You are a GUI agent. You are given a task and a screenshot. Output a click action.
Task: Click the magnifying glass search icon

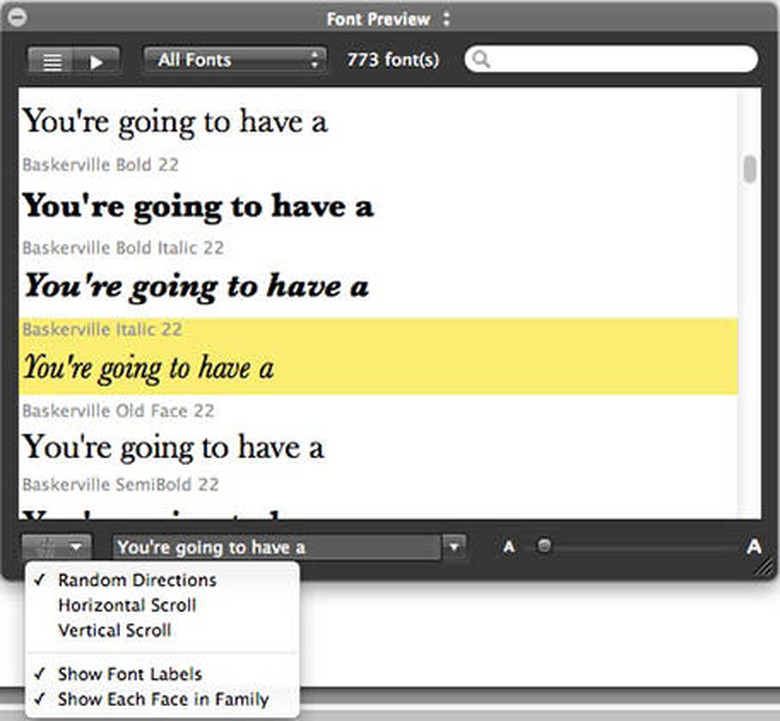(x=481, y=59)
